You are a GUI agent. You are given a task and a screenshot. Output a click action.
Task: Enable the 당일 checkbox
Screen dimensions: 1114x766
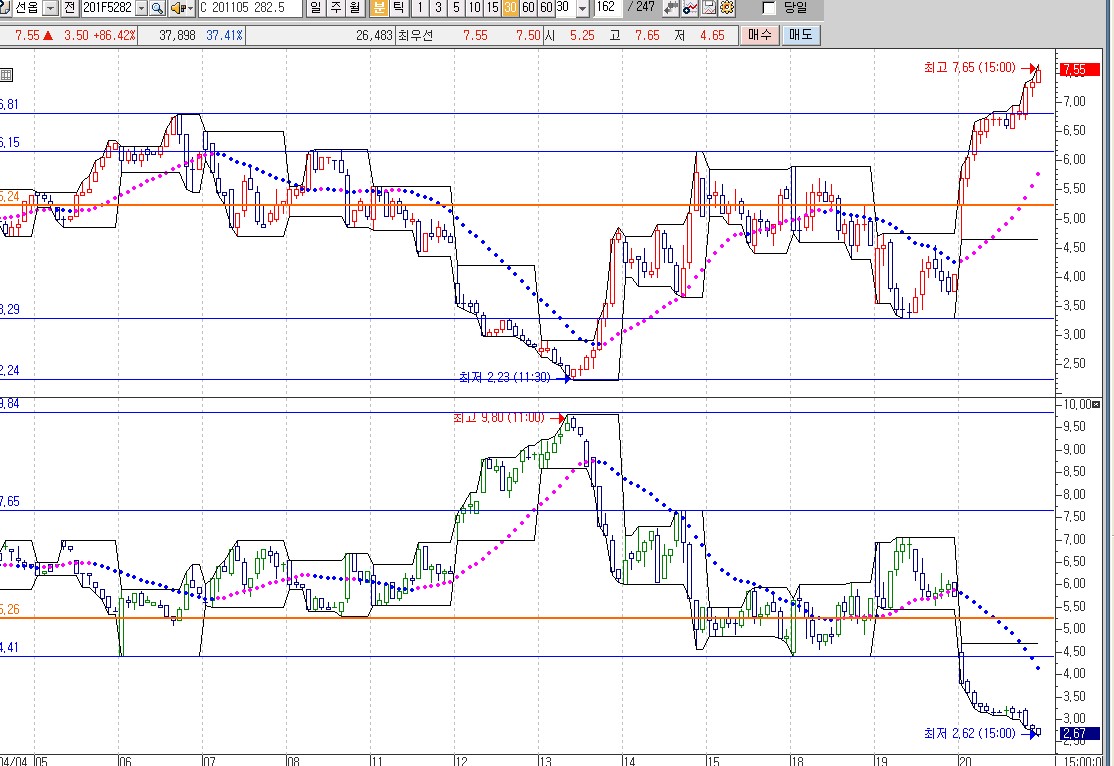click(x=768, y=8)
